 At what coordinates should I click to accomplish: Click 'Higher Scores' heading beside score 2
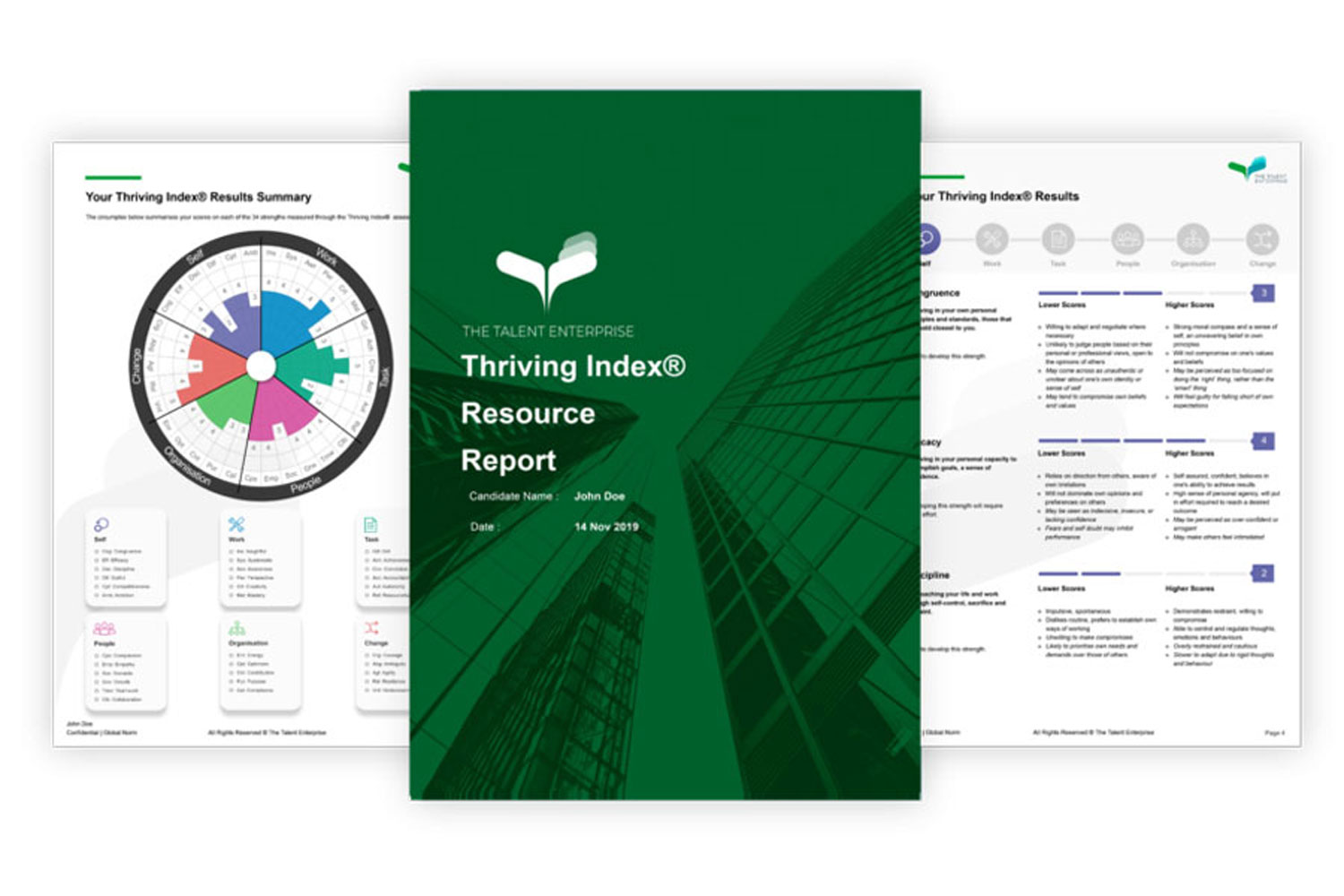1190,589
